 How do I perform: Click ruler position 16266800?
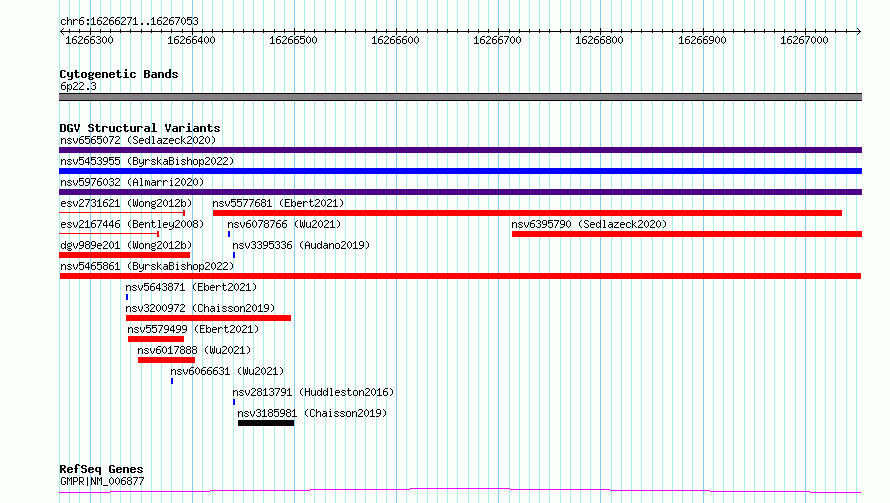tap(599, 40)
